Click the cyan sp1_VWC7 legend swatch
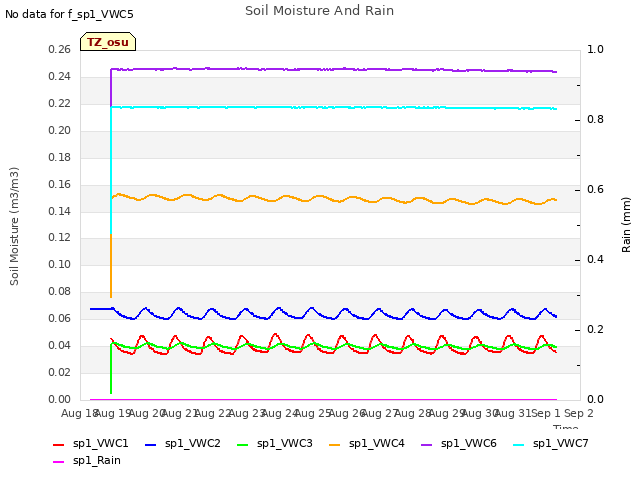The height and width of the screenshot is (480, 640). pos(518,444)
